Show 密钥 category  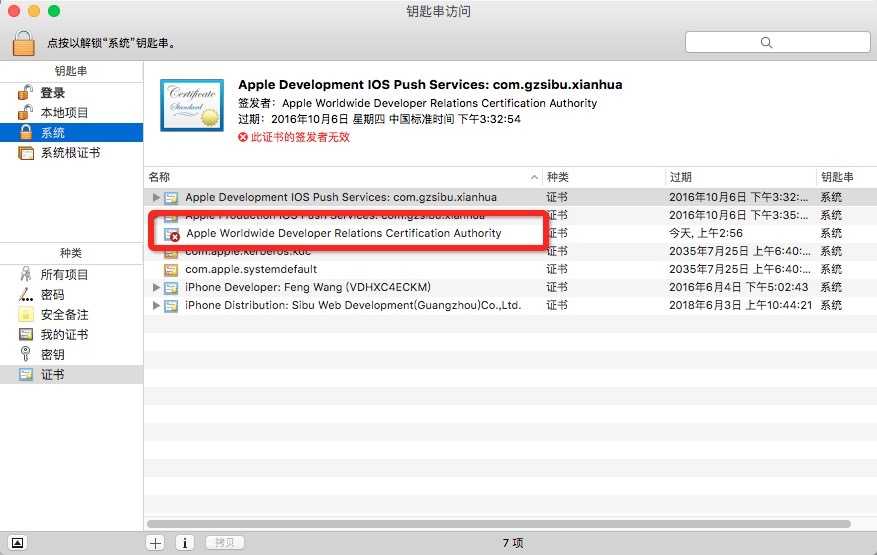[72, 354]
